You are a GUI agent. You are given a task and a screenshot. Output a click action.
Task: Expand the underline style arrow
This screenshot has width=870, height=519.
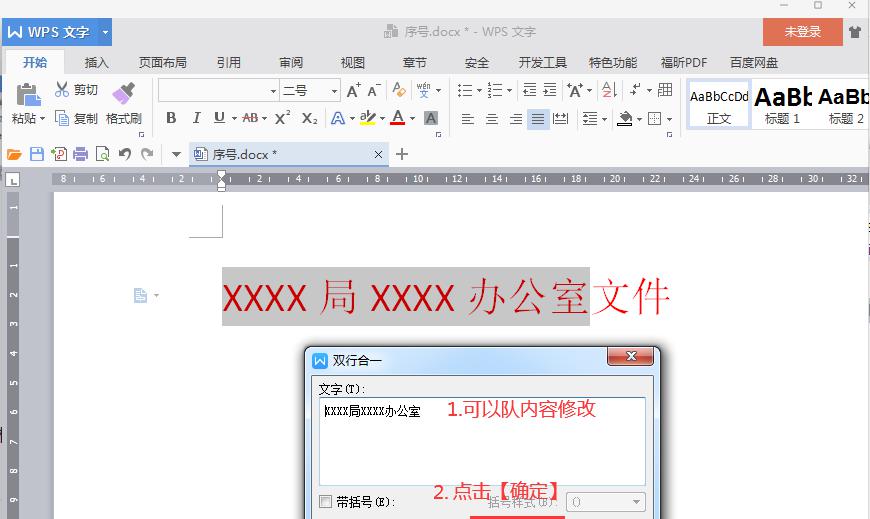[235, 119]
